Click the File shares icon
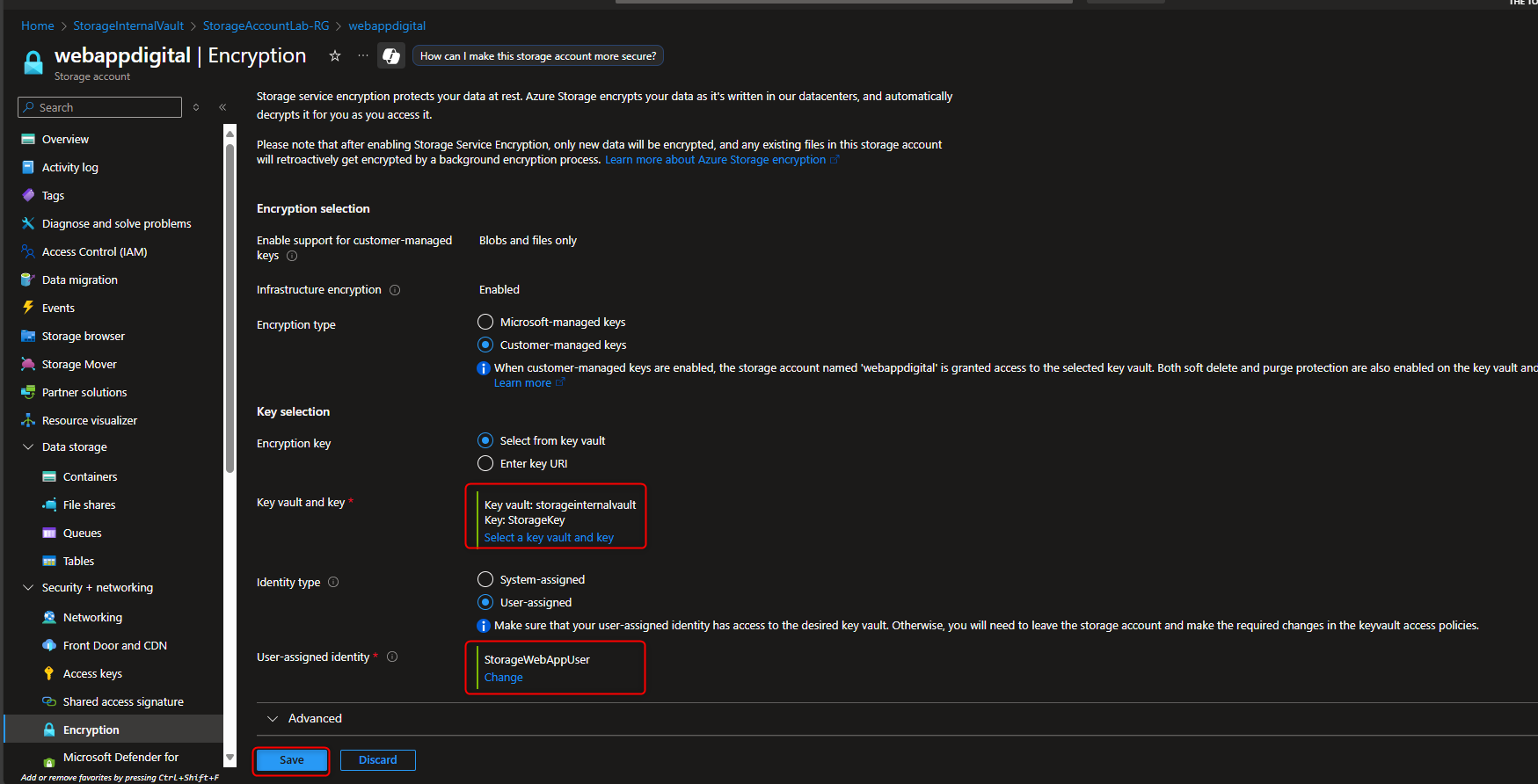The height and width of the screenshot is (784, 1538). [49, 505]
